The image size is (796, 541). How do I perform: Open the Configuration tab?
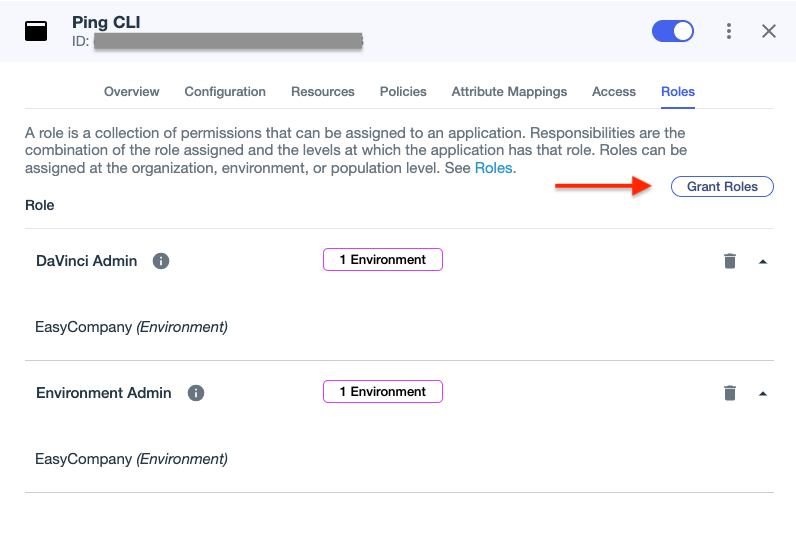225,91
